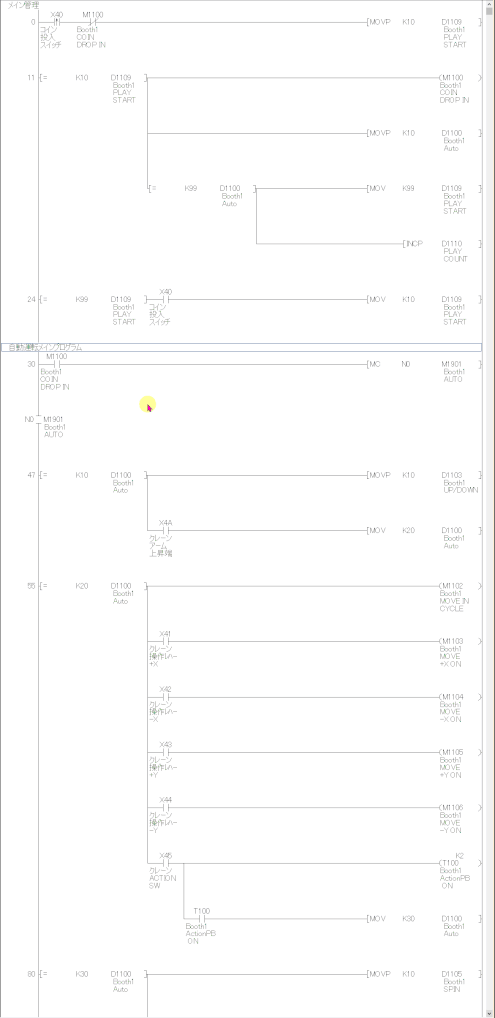The height and width of the screenshot is (1018, 495).
Task: Click the MC N0 M1901 master control instruction
Action: [424, 364]
